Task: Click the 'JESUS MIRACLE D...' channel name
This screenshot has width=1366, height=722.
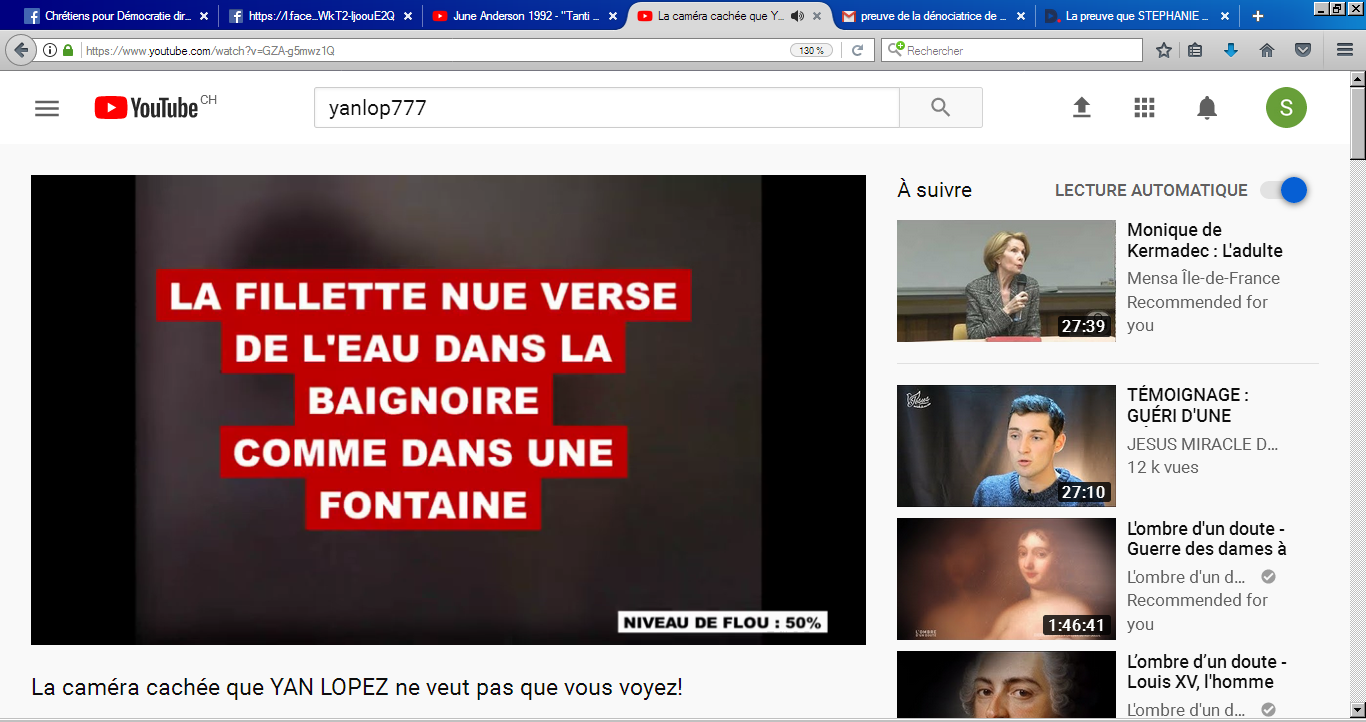Action: (x=1202, y=443)
